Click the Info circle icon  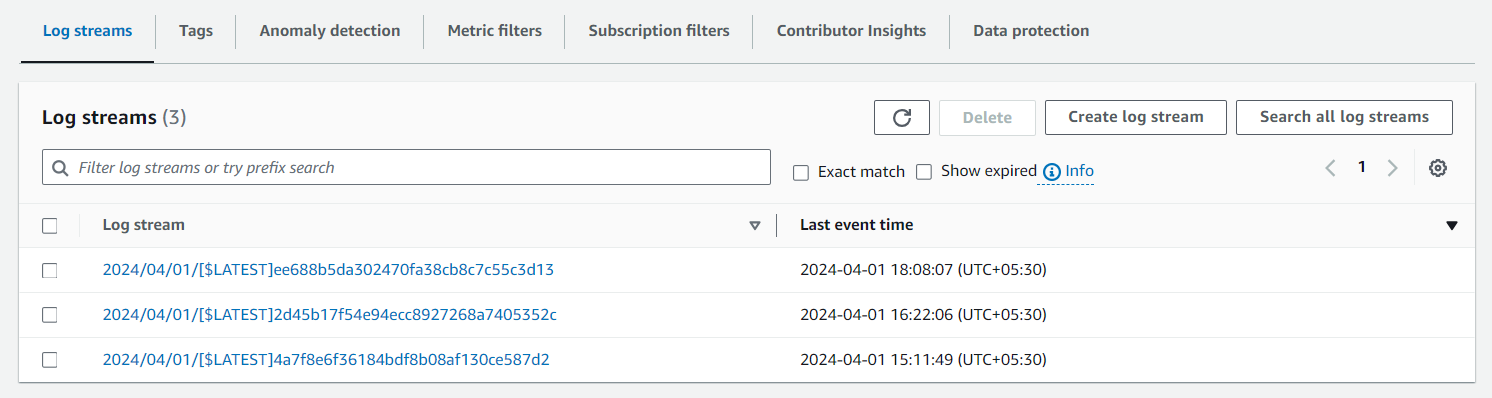[x=1051, y=172]
